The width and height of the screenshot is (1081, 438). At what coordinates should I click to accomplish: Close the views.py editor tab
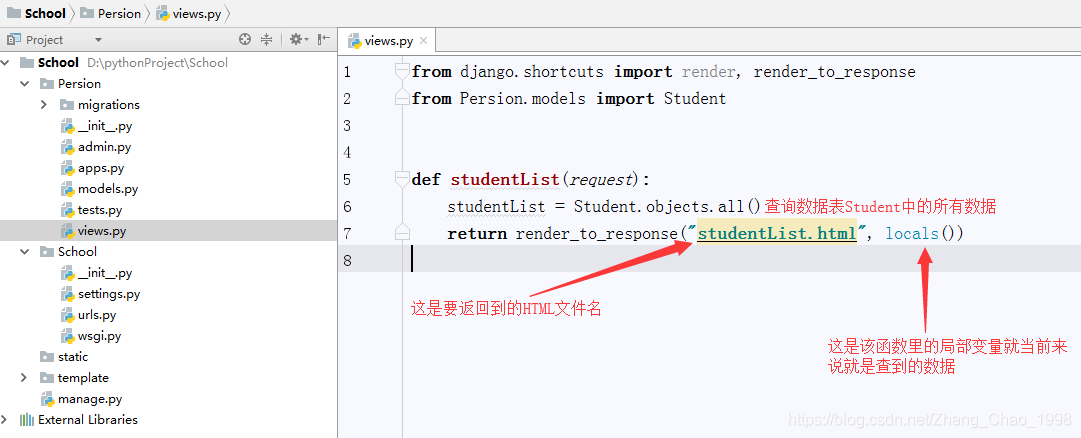(x=423, y=41)
